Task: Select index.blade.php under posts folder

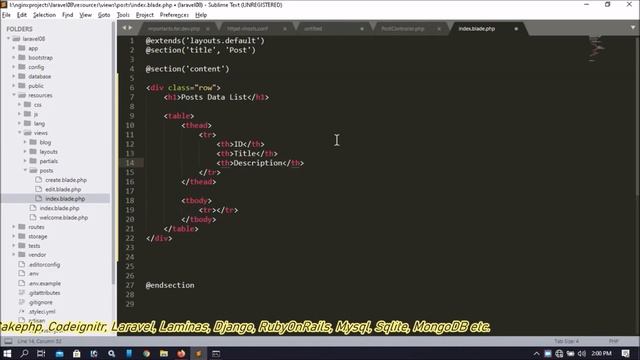Action: tap(65, 199)
